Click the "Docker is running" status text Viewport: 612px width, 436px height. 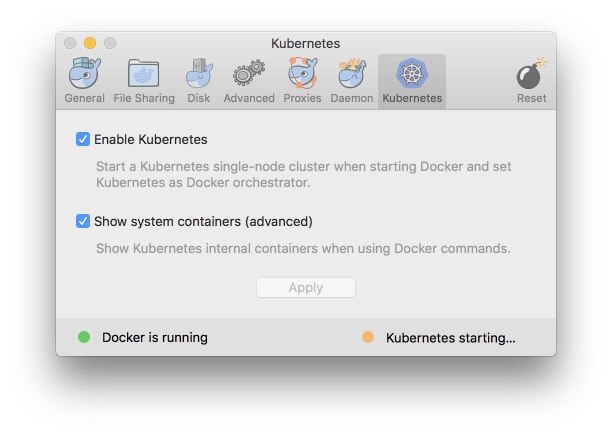pyautogui.click(x=155, y=338)
